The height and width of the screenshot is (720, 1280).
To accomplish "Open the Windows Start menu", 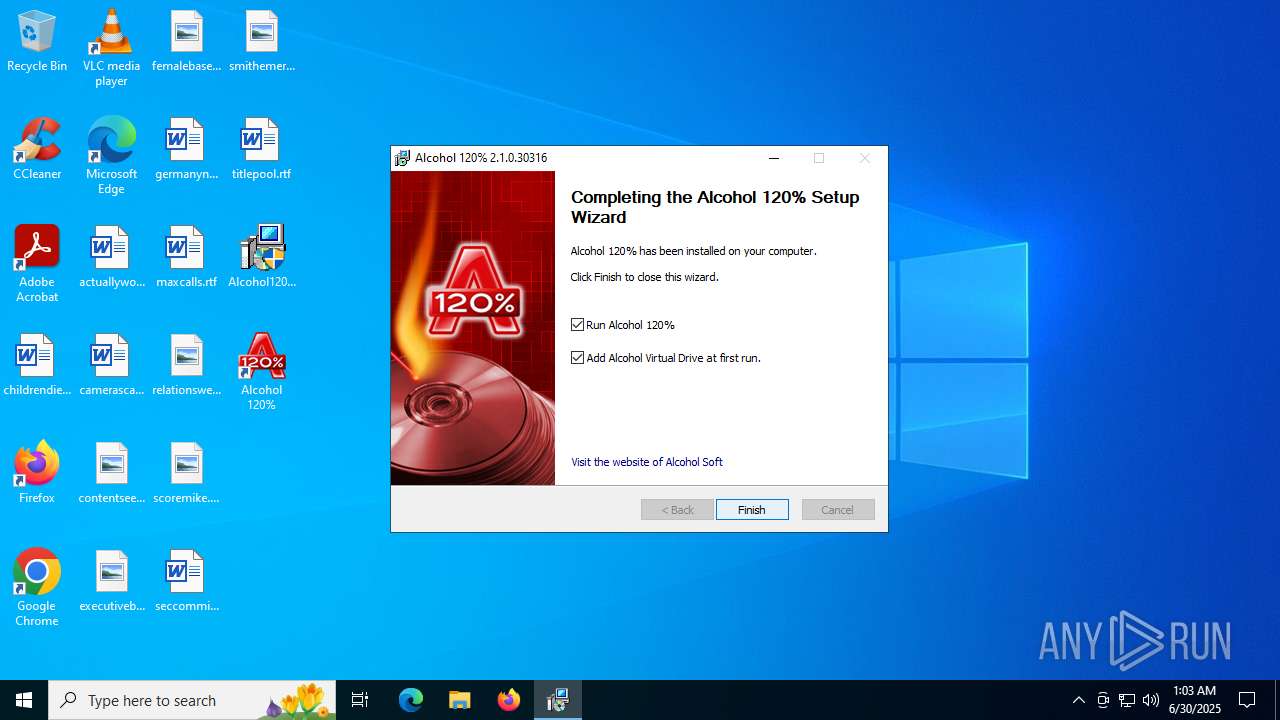I will point(24,700).
